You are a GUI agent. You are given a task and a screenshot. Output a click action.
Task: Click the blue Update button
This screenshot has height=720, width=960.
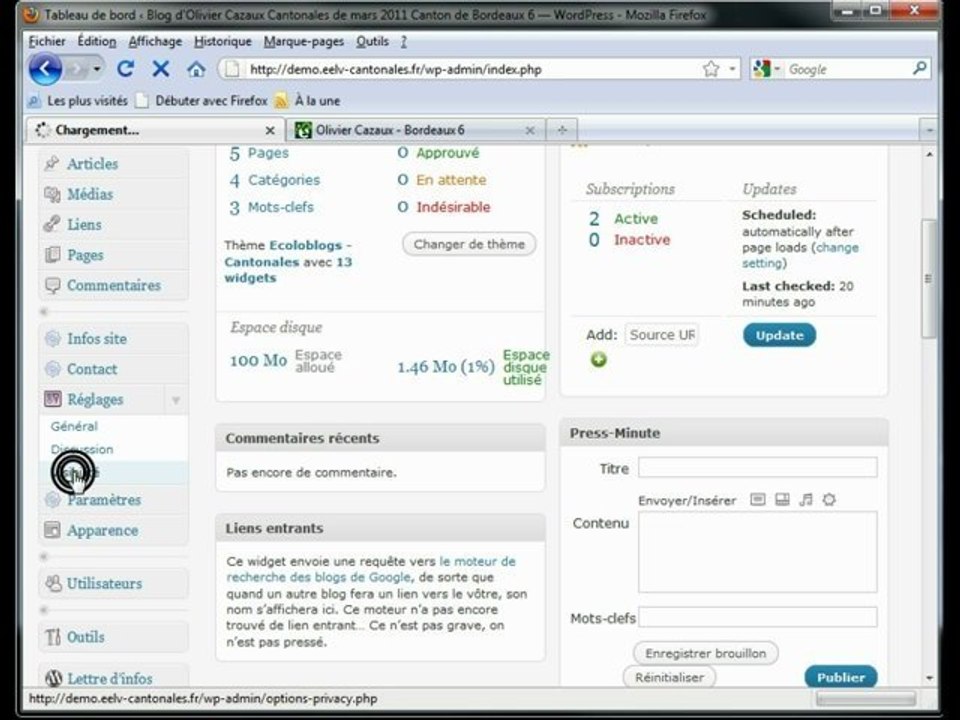pyautogui.click(x=779, y=335)
